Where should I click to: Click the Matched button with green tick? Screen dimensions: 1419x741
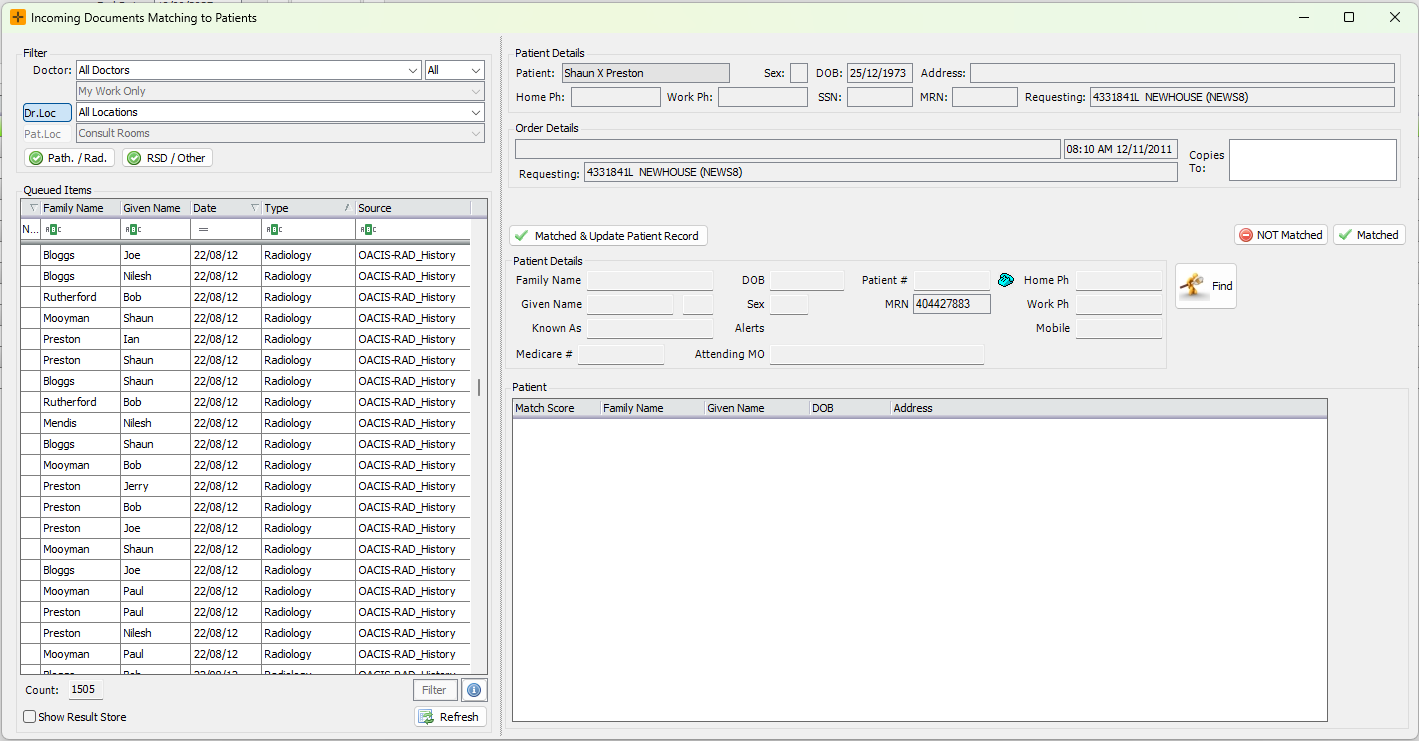1368,235
